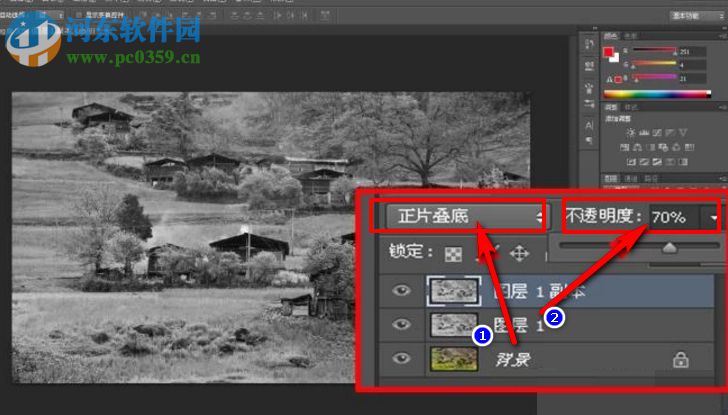
Task: Add an Invert adjustment icon
Action: (x=631, y=162)
